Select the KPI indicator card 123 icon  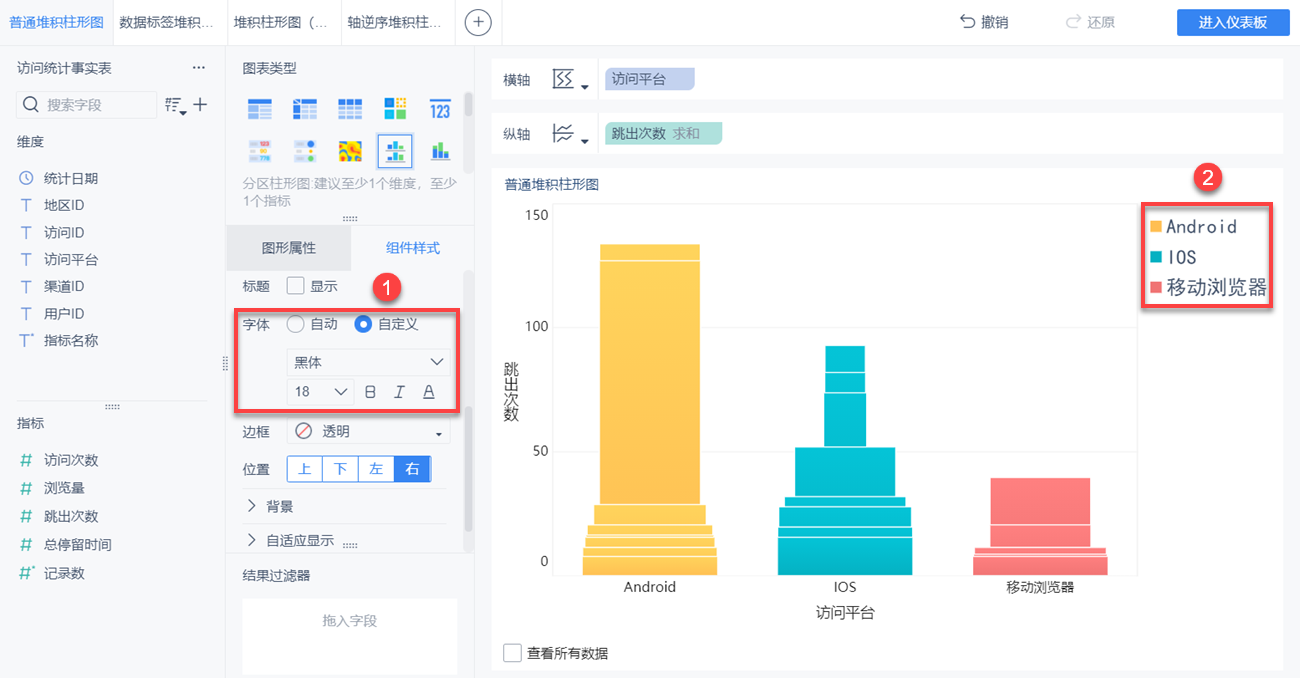click(x=440, y=109)
